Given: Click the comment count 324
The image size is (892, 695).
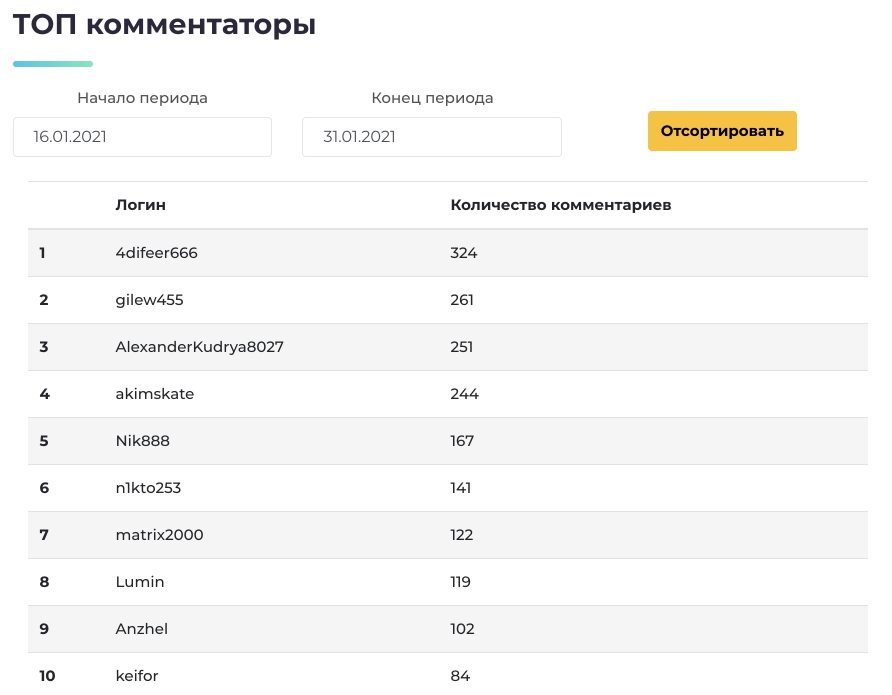Looking at the screenshot, I should [x=463, y=253].
